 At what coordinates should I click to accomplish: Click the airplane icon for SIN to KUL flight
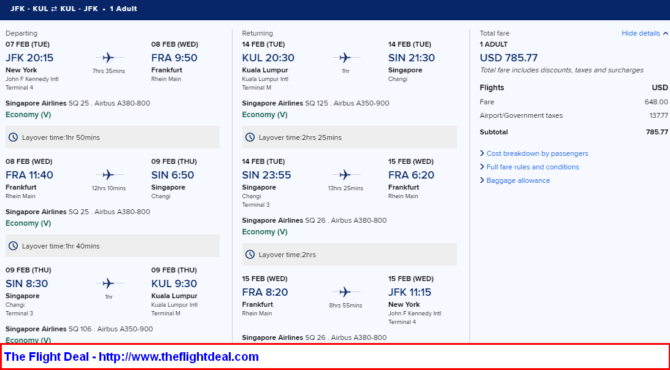[109, 283]
